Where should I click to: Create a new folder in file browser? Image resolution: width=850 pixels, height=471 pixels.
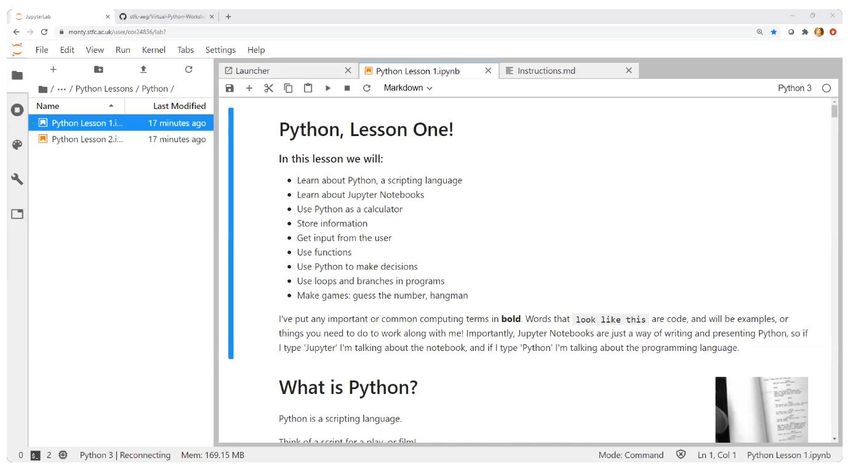98,69
